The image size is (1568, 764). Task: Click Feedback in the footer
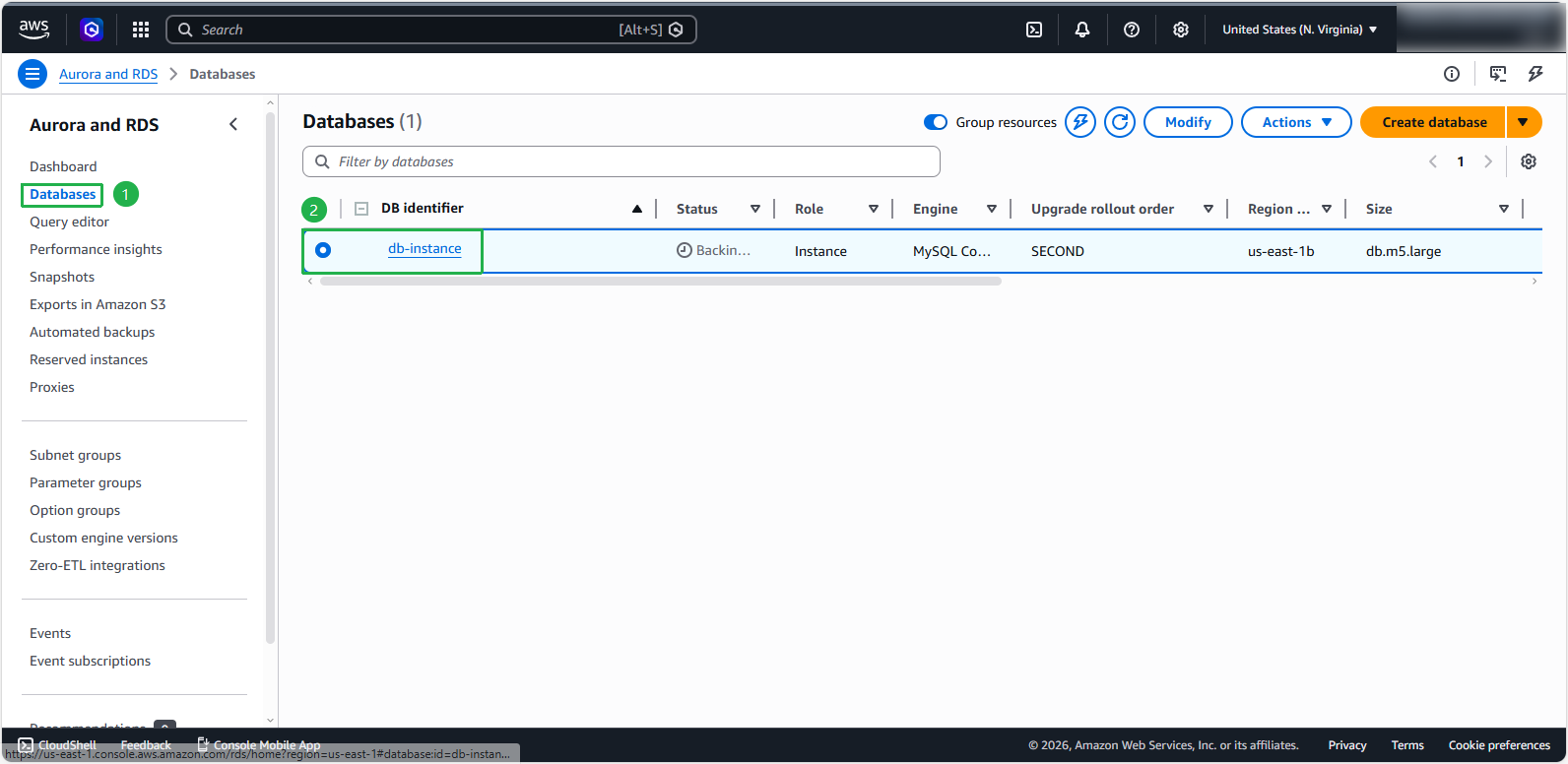146,745
